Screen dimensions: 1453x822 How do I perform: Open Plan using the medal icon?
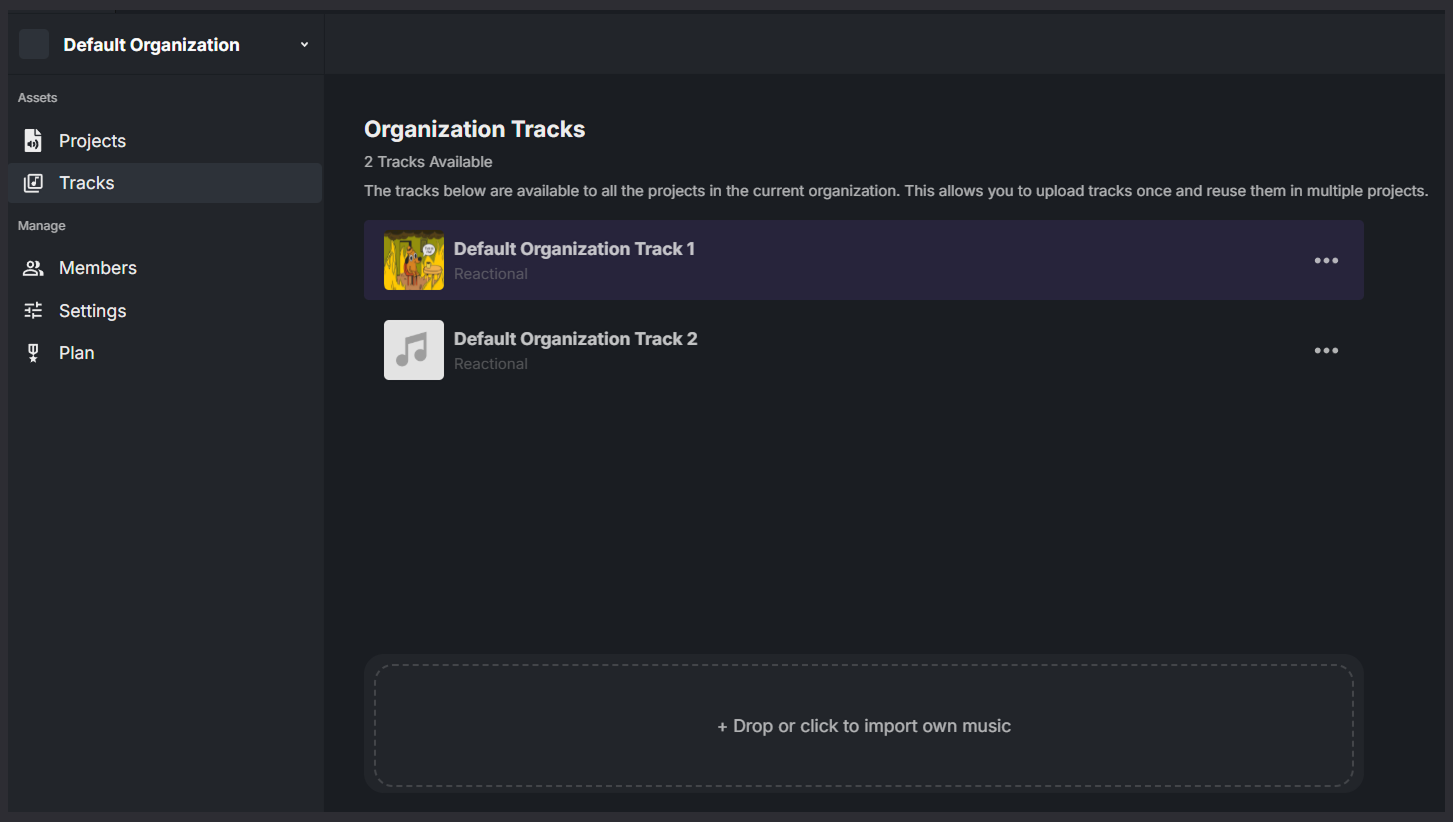click(x=34, y=352)
